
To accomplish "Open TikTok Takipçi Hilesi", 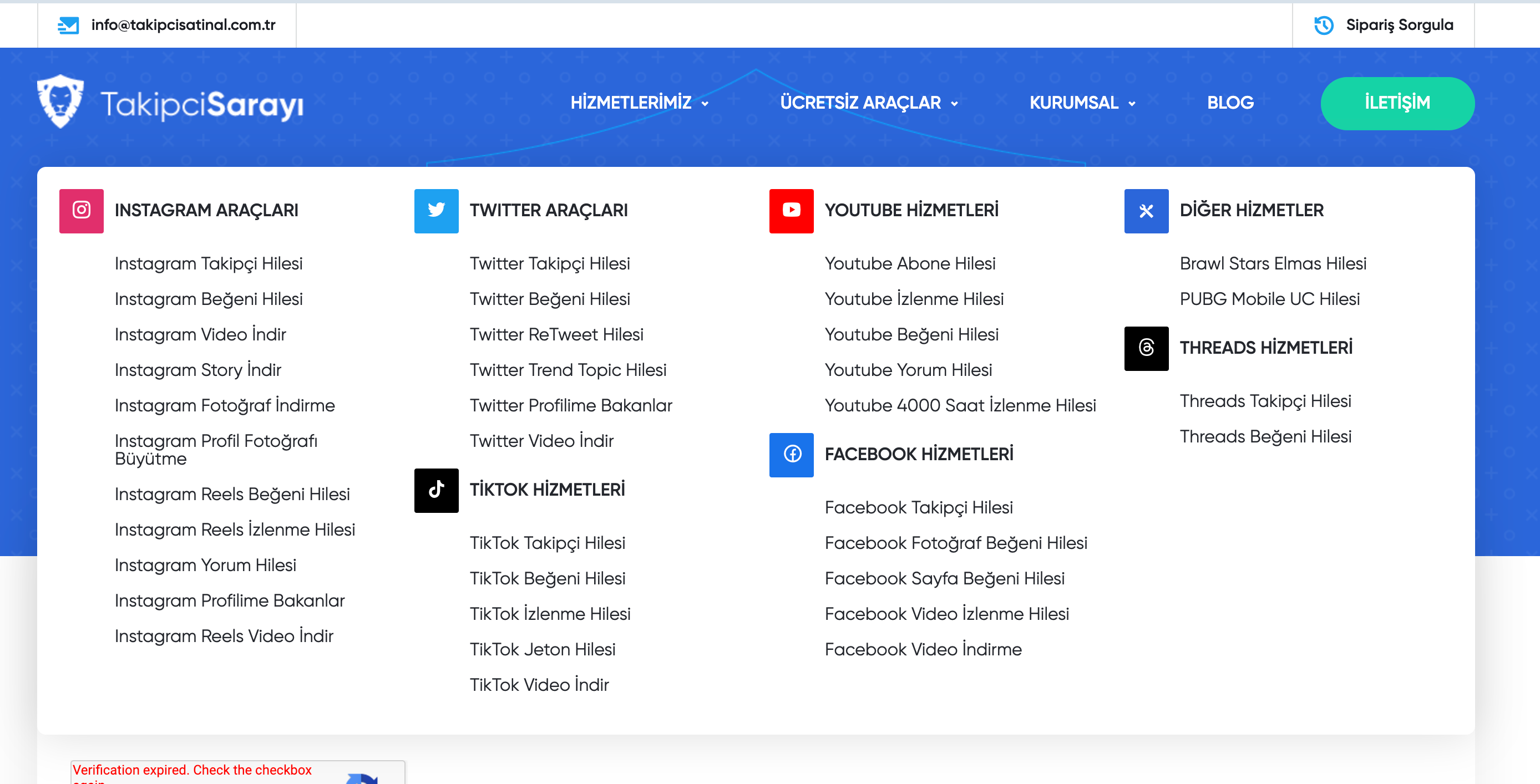I will pos(548,543).
